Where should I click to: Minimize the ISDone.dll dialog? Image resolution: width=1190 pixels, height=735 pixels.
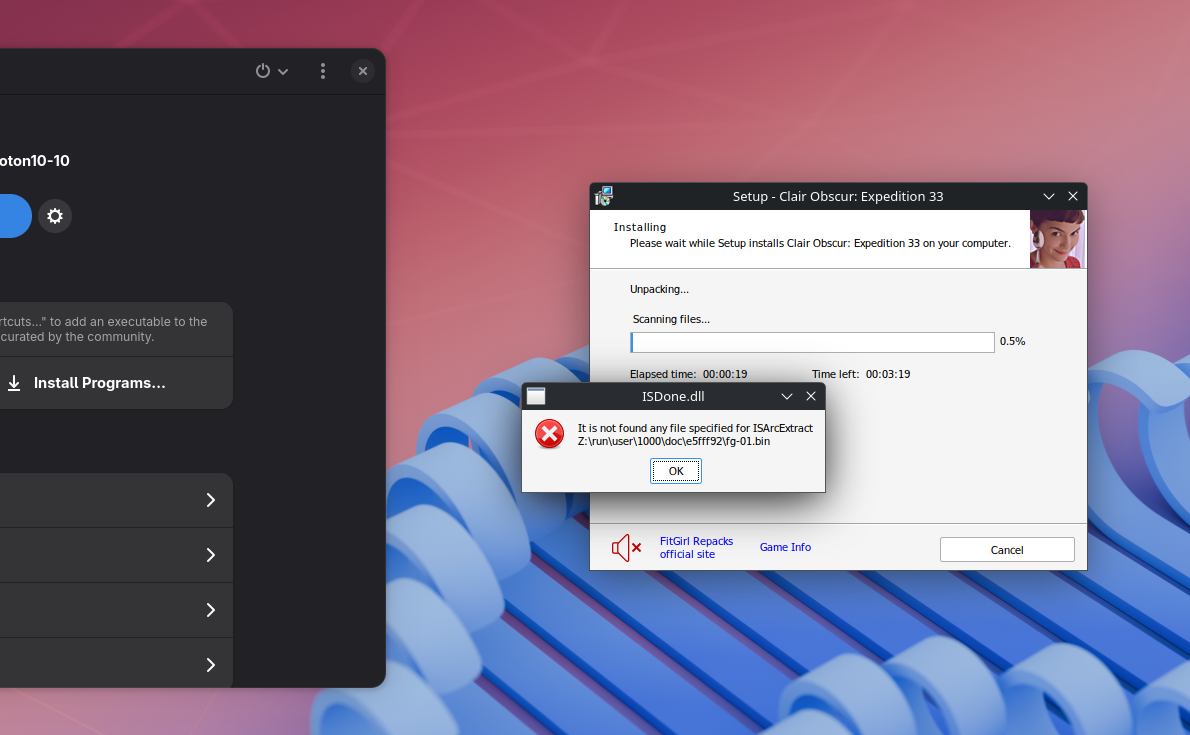click(787, 396)
